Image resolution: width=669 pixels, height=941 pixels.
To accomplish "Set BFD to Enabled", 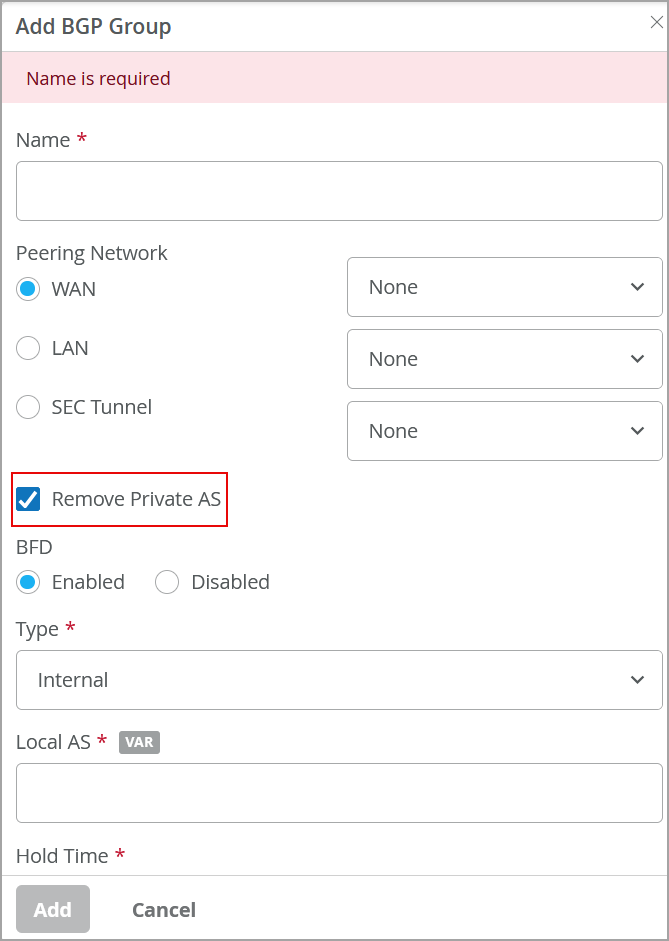I will coord(28,582).
